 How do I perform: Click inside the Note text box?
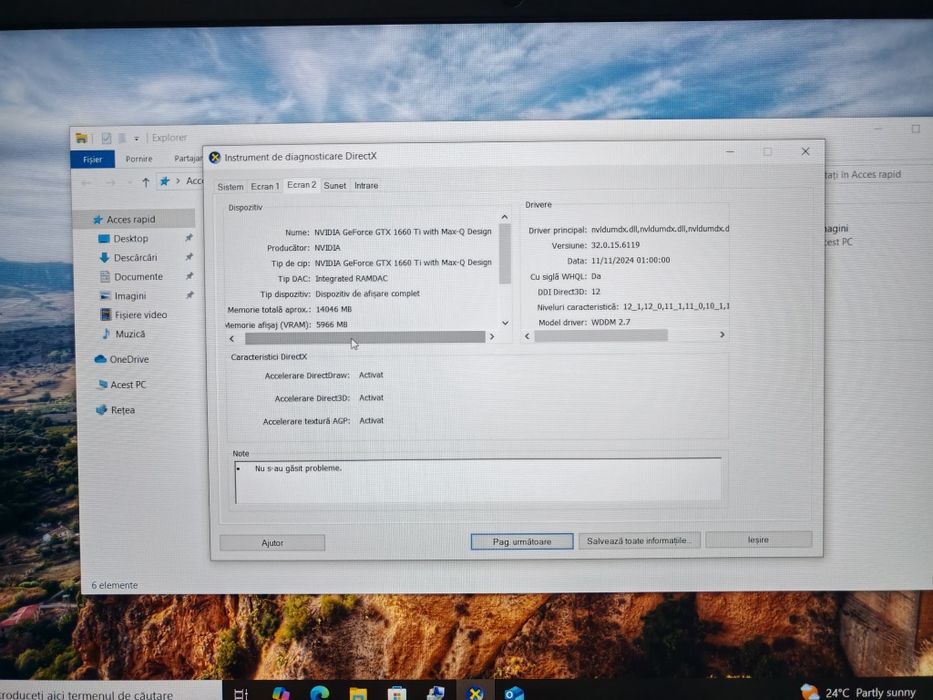tap(479, 480)
